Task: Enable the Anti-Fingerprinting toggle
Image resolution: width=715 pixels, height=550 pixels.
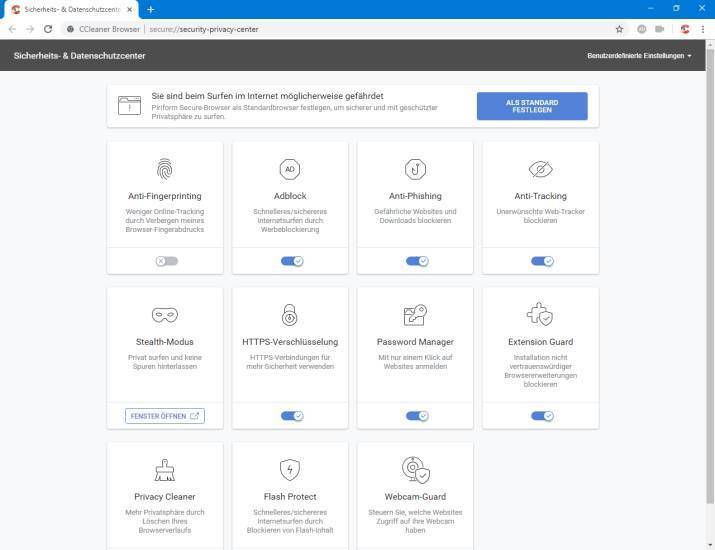Action: tap(166, 261)
